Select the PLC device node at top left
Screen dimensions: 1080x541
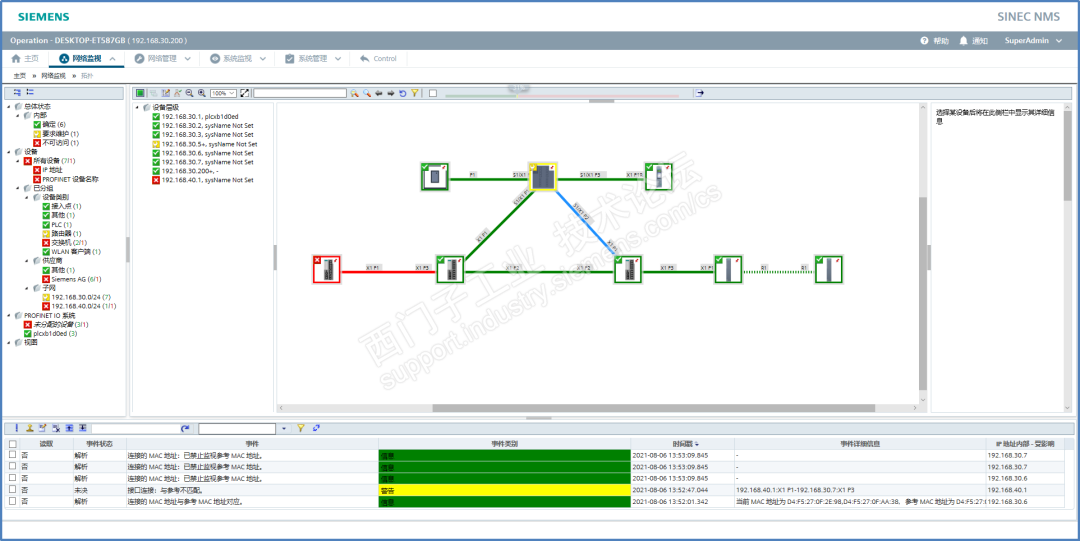click(x=435, y=176)
